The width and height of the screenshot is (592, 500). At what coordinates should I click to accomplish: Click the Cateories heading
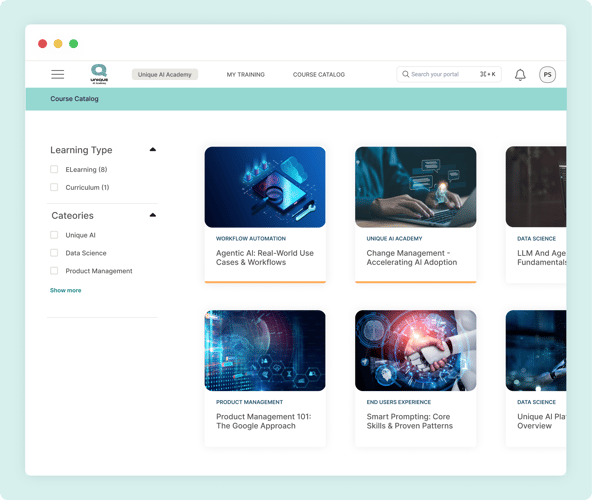click(72, 216)
